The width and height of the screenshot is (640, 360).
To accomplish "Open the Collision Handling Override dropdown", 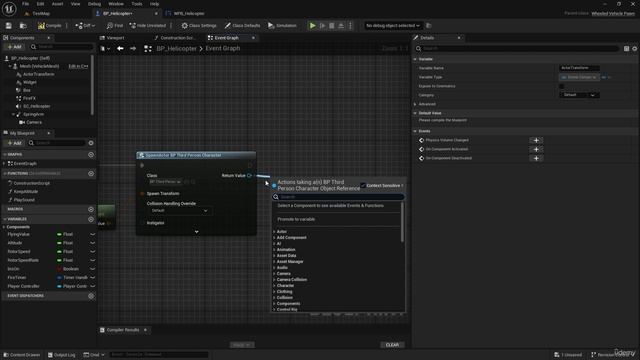I will coord(179,211).
